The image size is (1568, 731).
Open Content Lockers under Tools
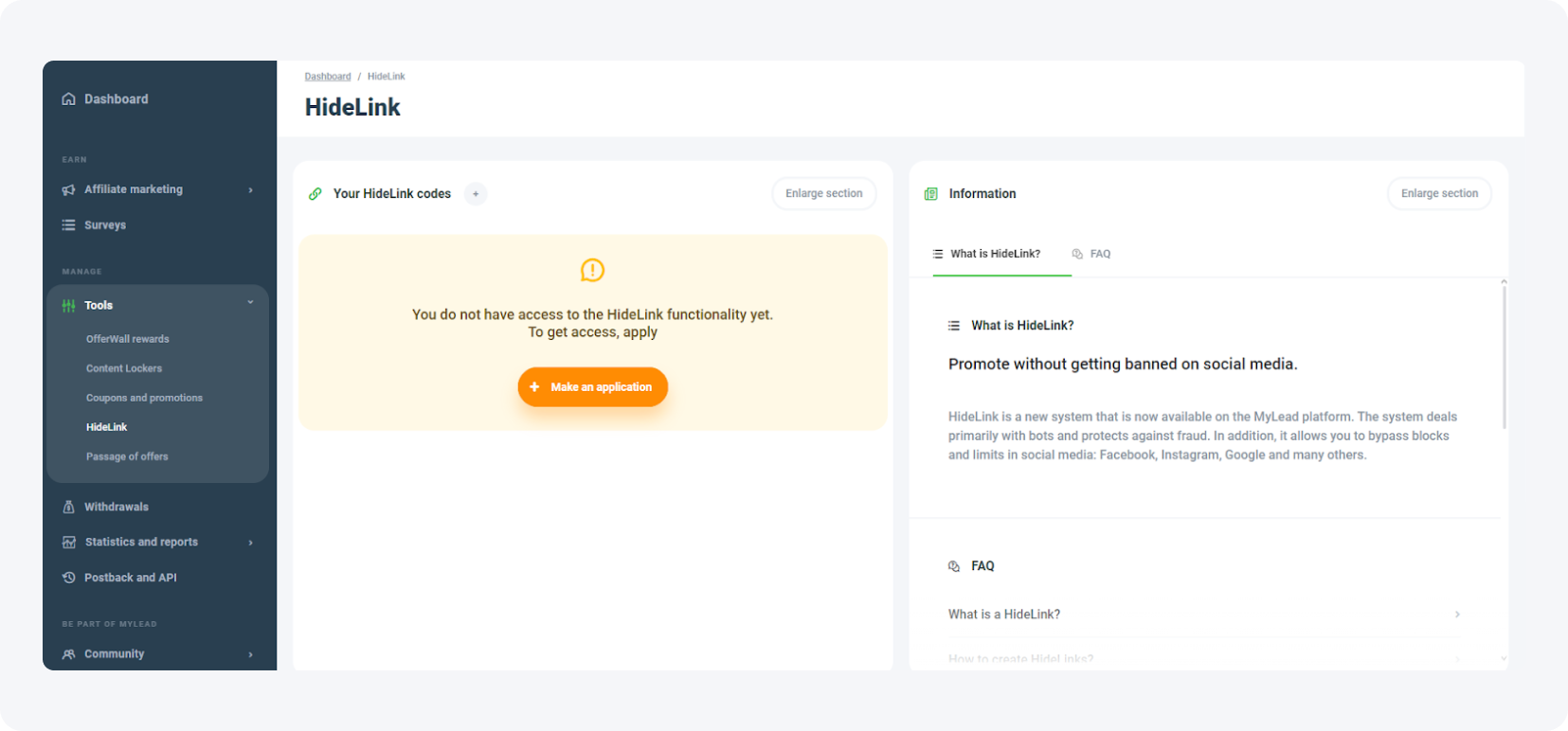pos(124,368)
